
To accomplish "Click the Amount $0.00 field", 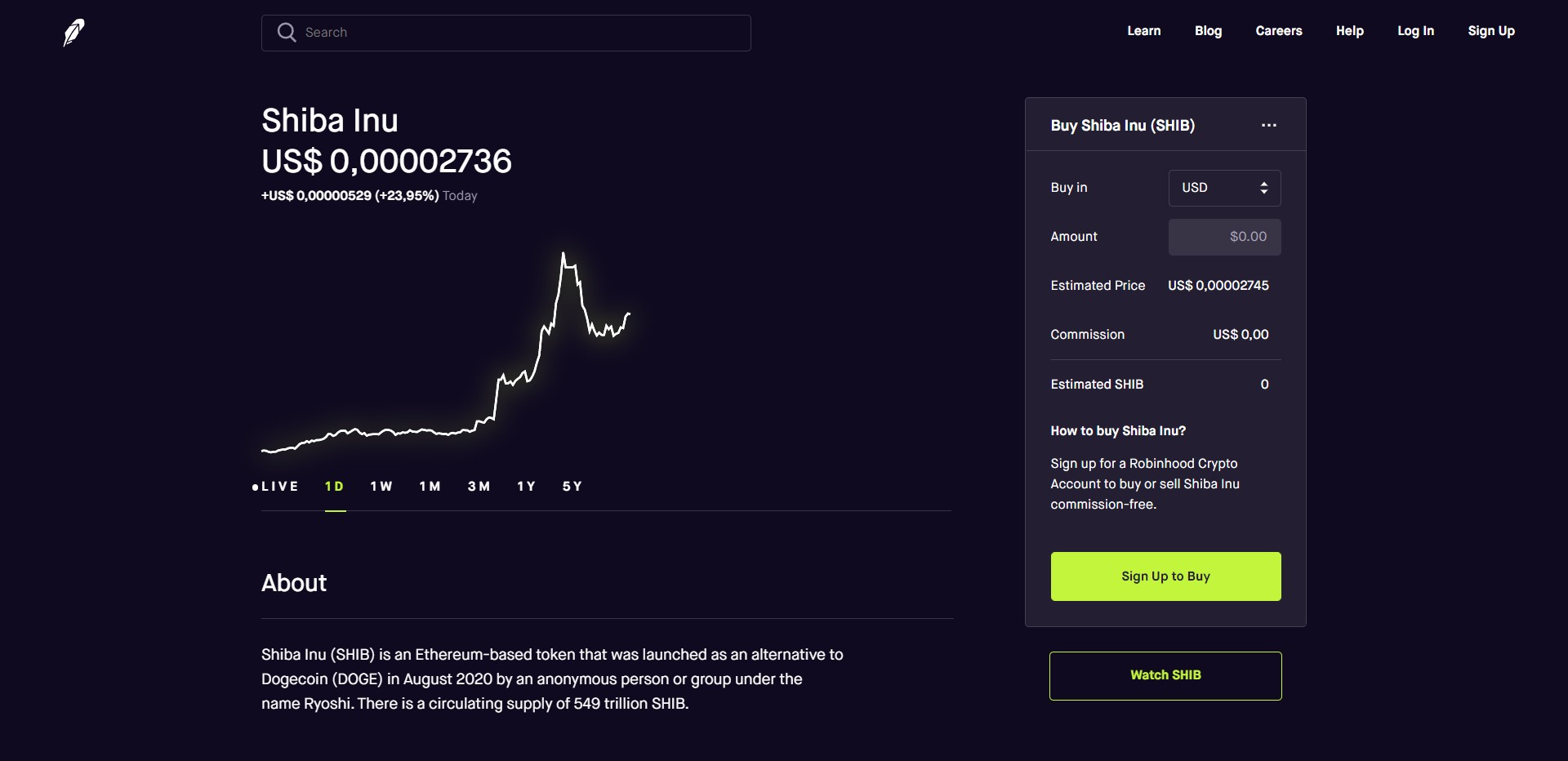I will pyautogui.click(x=1224, y=237).
